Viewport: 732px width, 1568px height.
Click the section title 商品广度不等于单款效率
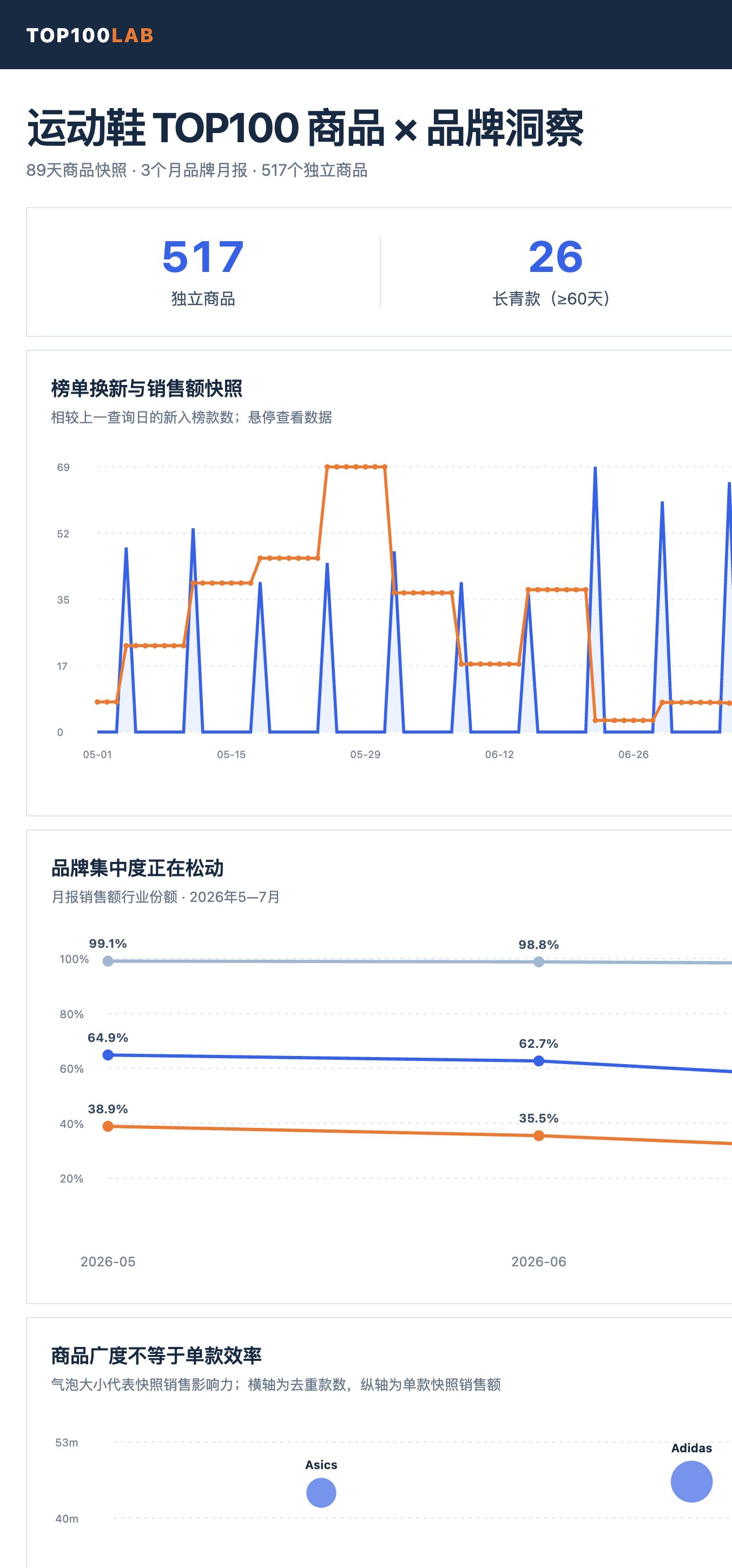(156, 1356)
